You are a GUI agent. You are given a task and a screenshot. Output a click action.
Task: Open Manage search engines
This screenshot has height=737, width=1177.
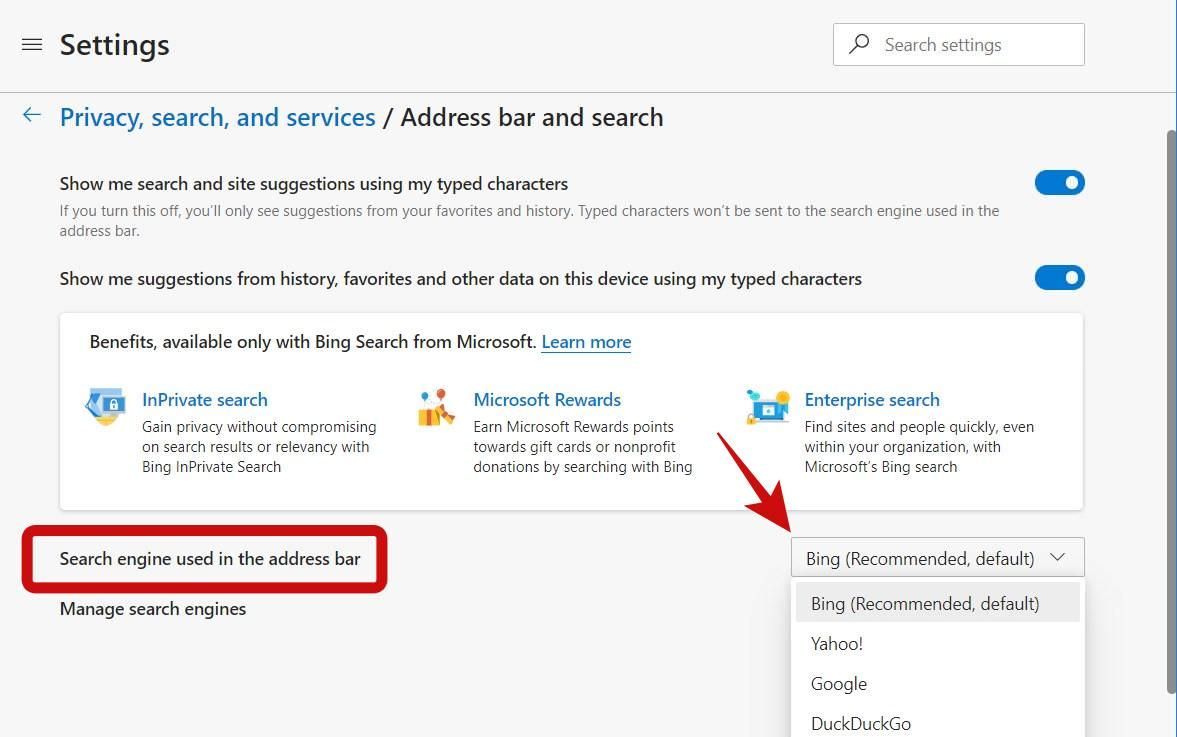tap(153, 609)
